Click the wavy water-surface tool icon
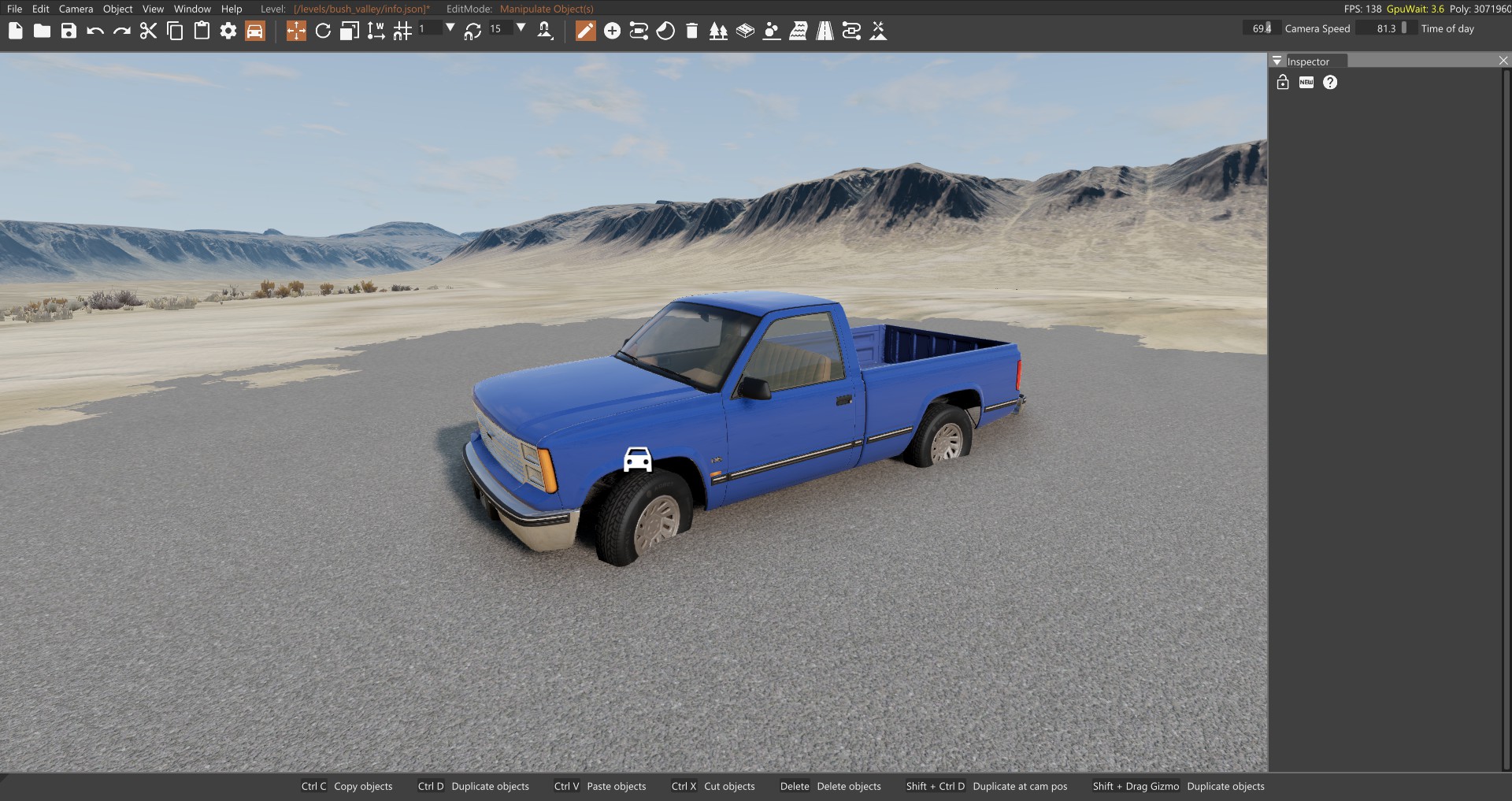This screenshot has width=1512, height=801. pos(799,31)
